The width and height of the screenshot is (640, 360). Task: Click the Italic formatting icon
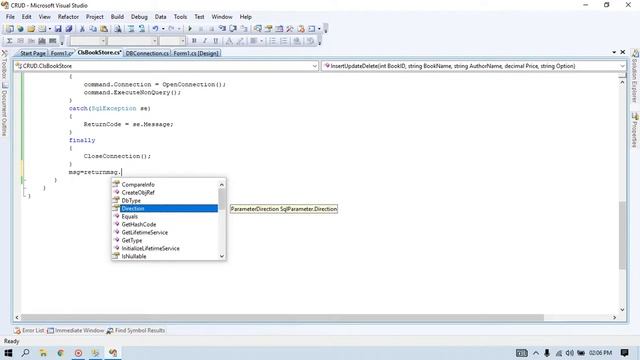point(205,41)
